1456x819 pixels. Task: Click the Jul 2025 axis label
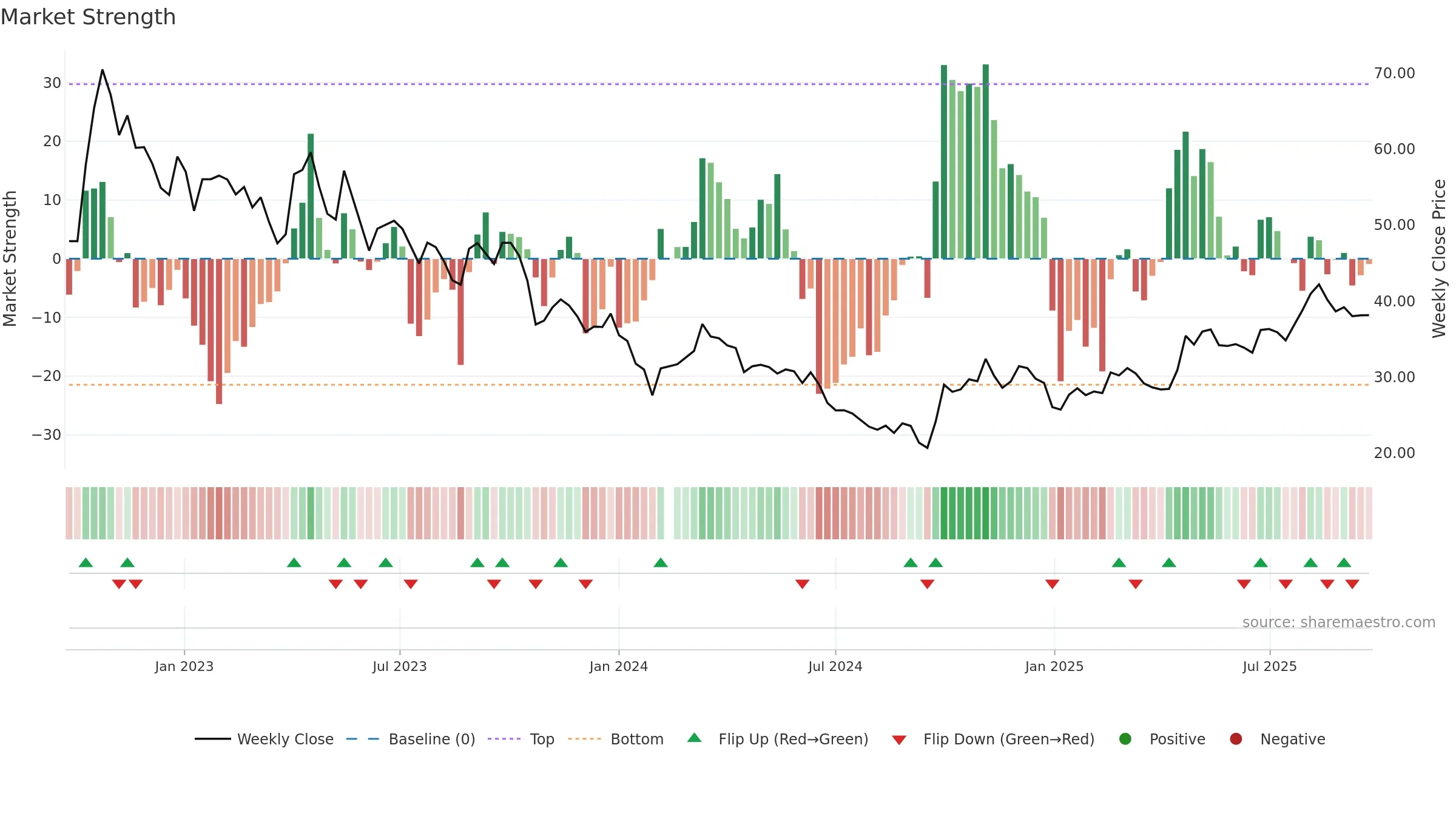(x=1270, y=667)
